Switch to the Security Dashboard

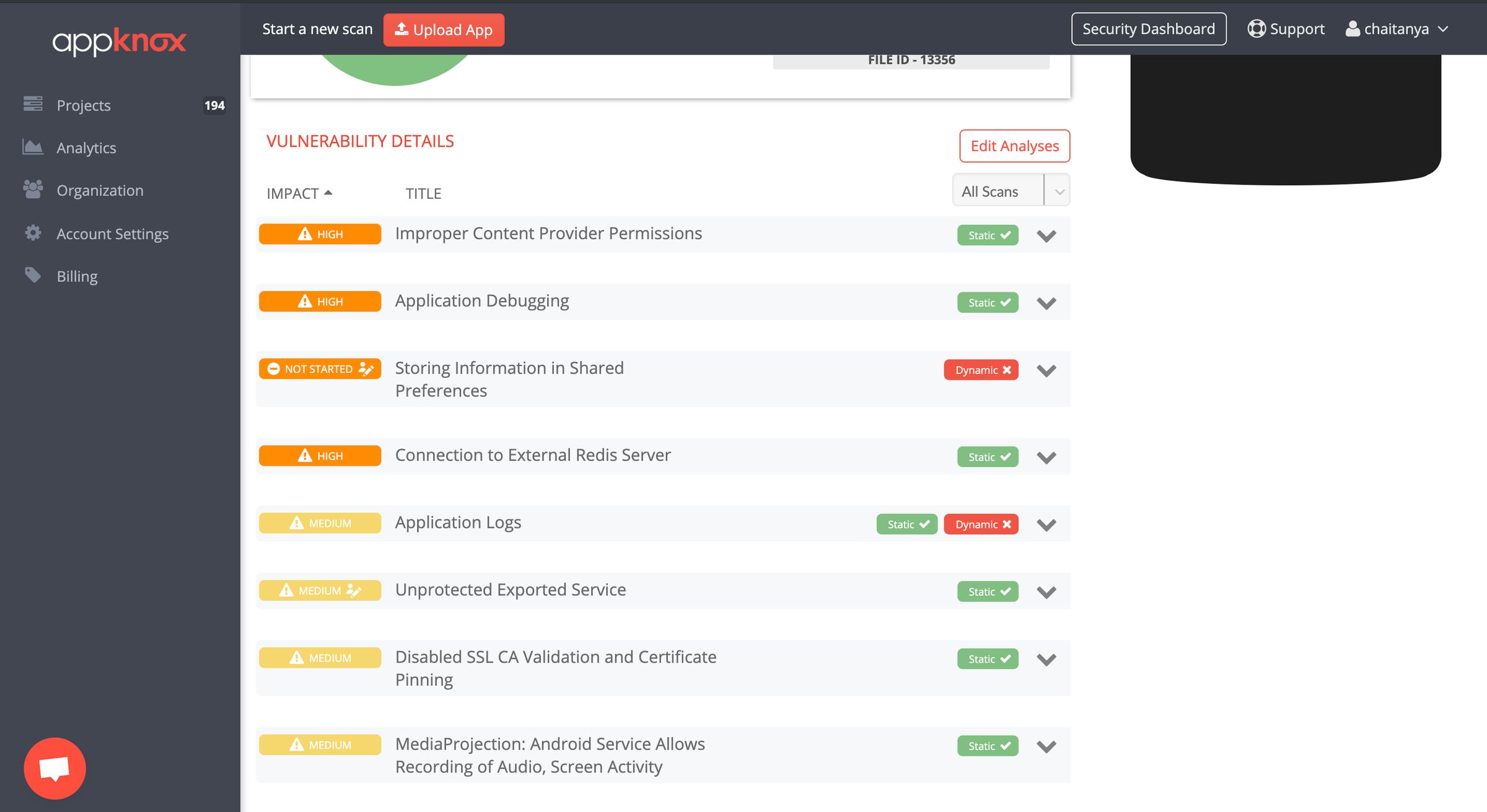pyautogui.click(x=1148, y=28)
